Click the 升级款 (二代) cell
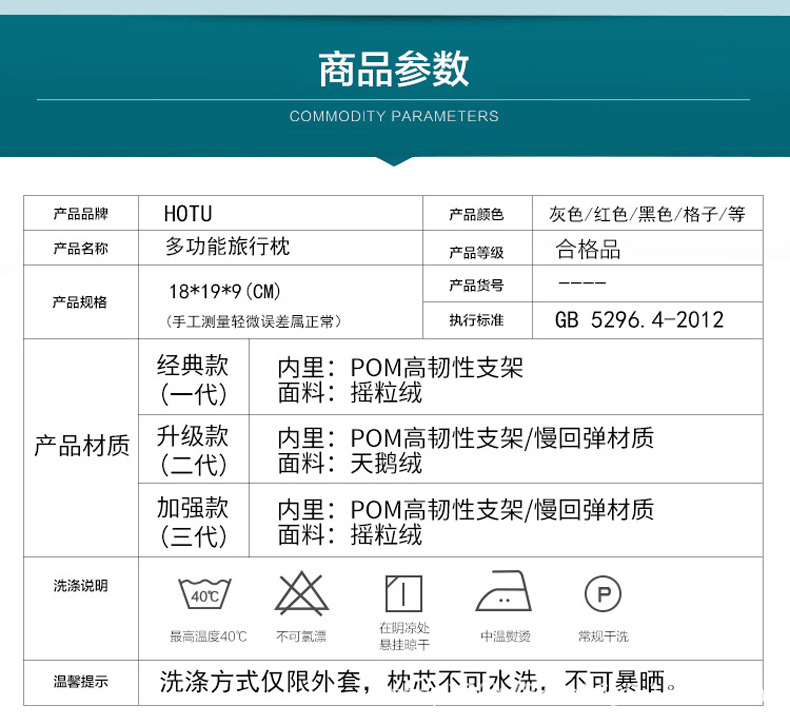The image size is (790, 725). pyautogui.click(x=193, y=449)
